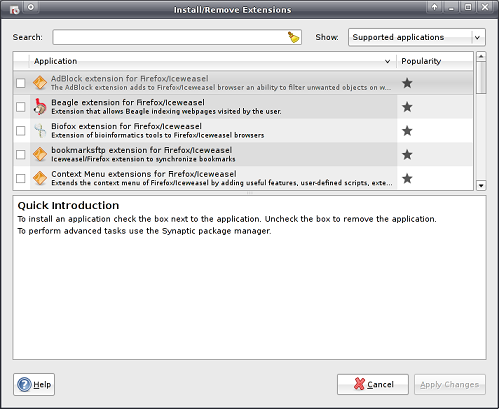Click the popularity star for Biofox

click(x=407, y=131)
